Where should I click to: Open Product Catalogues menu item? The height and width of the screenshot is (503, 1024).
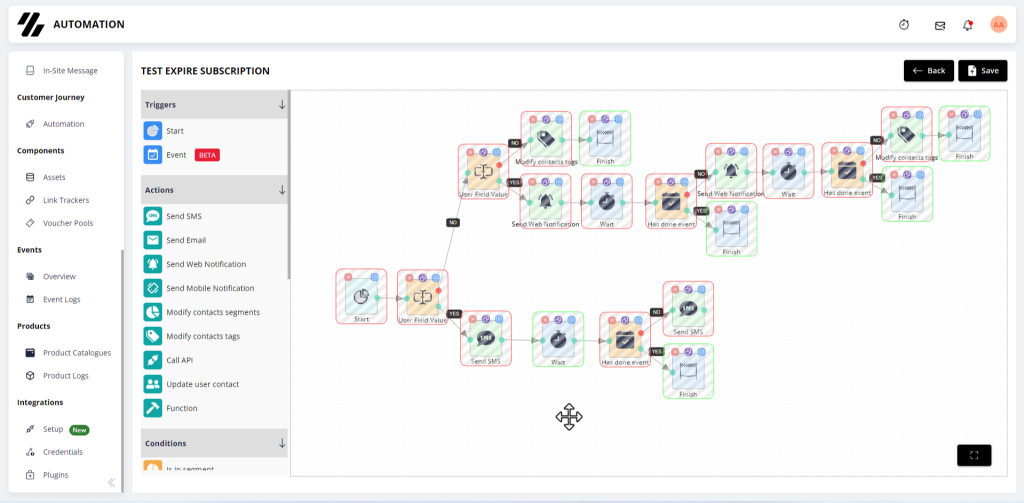click(x=69, y=353)
